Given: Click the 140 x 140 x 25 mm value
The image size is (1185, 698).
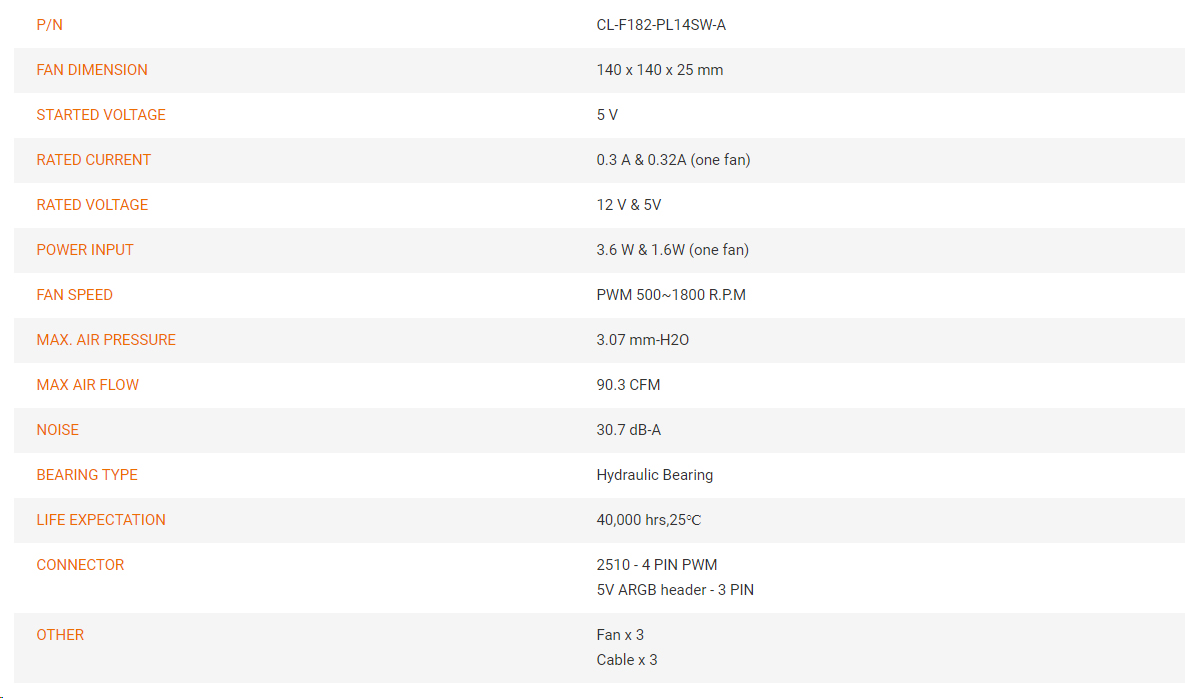Looking at the screenshot, I should (660, 70).
